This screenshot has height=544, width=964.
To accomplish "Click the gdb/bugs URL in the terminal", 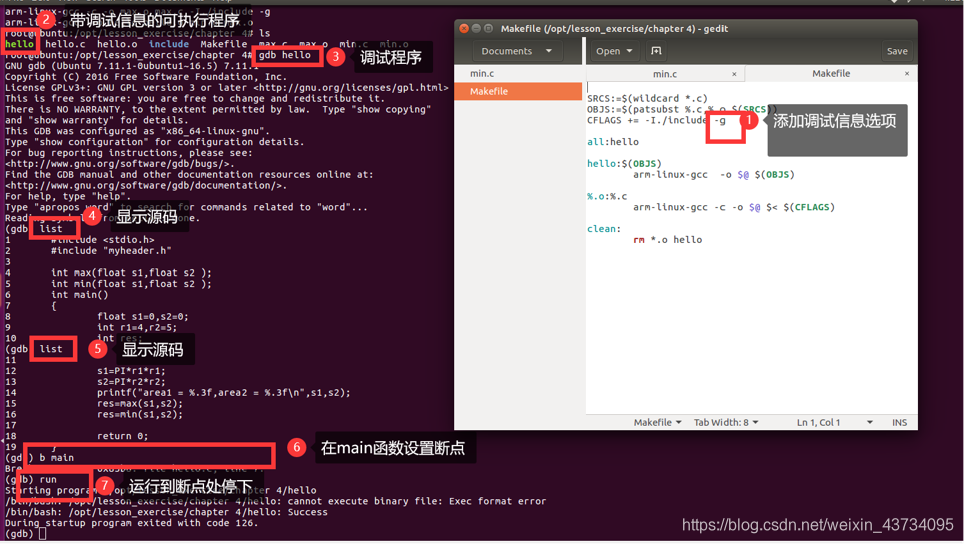I will (119, 164).
